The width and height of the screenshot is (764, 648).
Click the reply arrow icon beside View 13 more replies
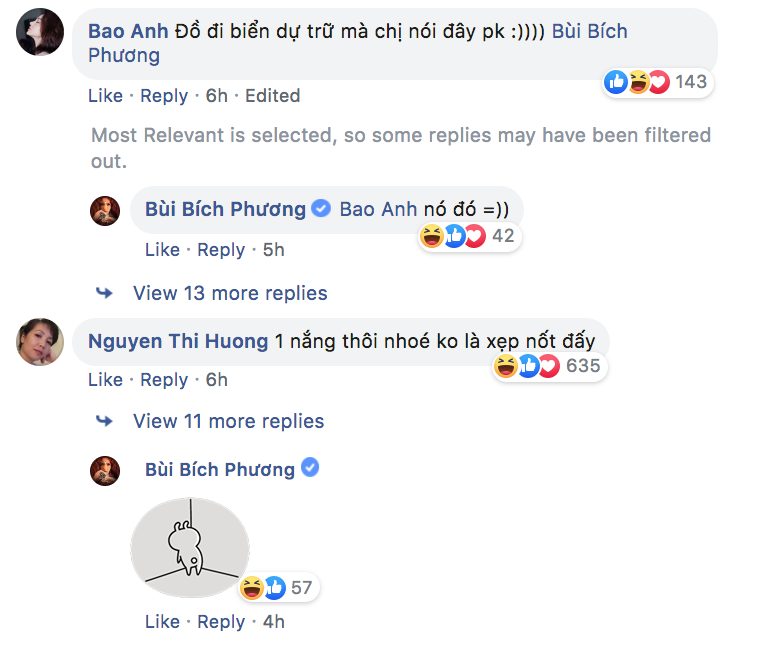click(104, 293)
